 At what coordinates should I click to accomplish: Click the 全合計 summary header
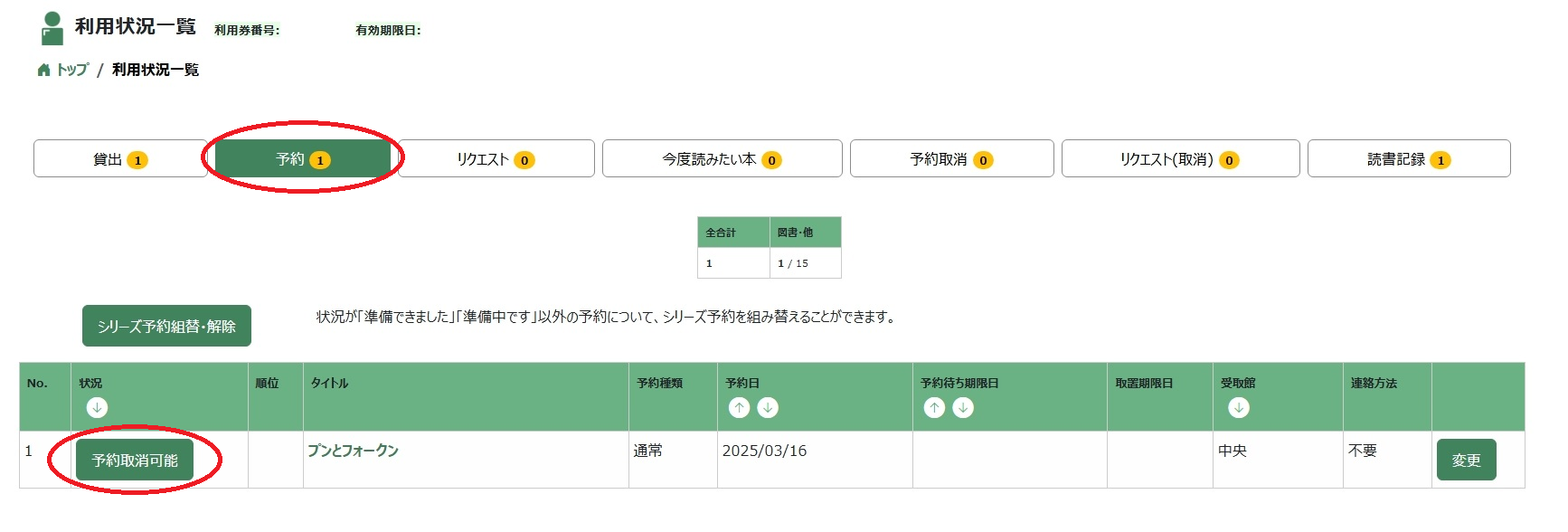[x=733, y=233]
